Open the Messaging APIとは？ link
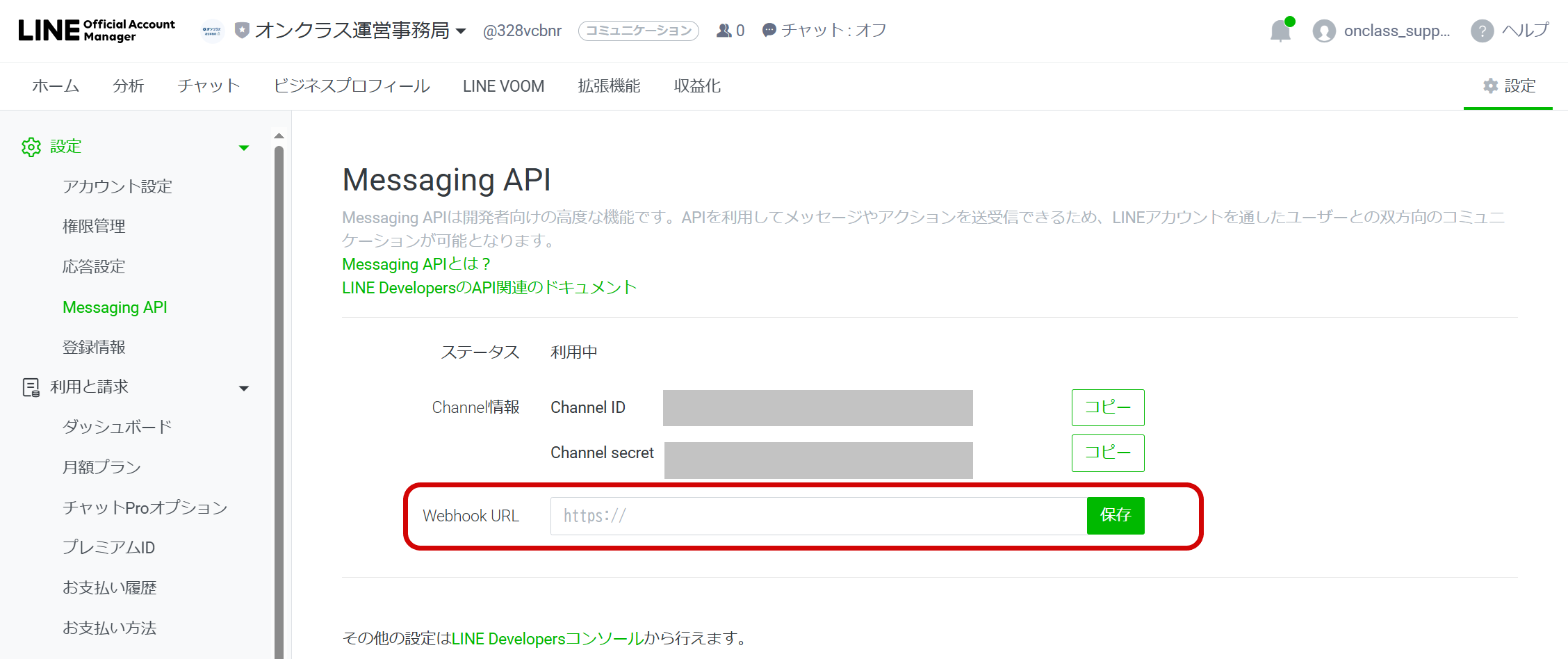The height and width of the screenshot is (659, 1568). point(416,264)
